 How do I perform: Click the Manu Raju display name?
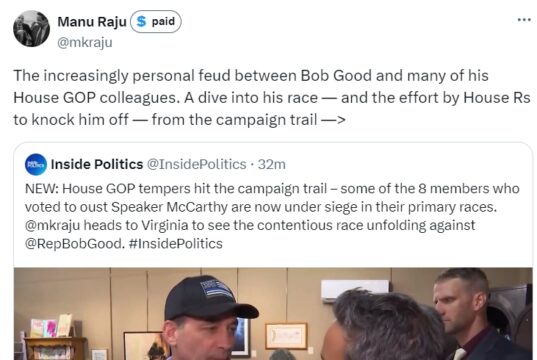tap(92, 22)
